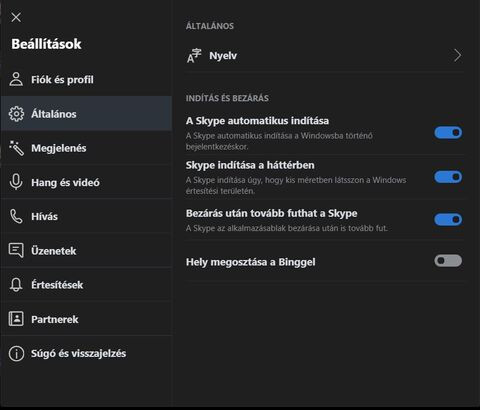Click the language icon next to Nyelv
Viewport: 480px width, 410px height.
click(x=194, y=56)
